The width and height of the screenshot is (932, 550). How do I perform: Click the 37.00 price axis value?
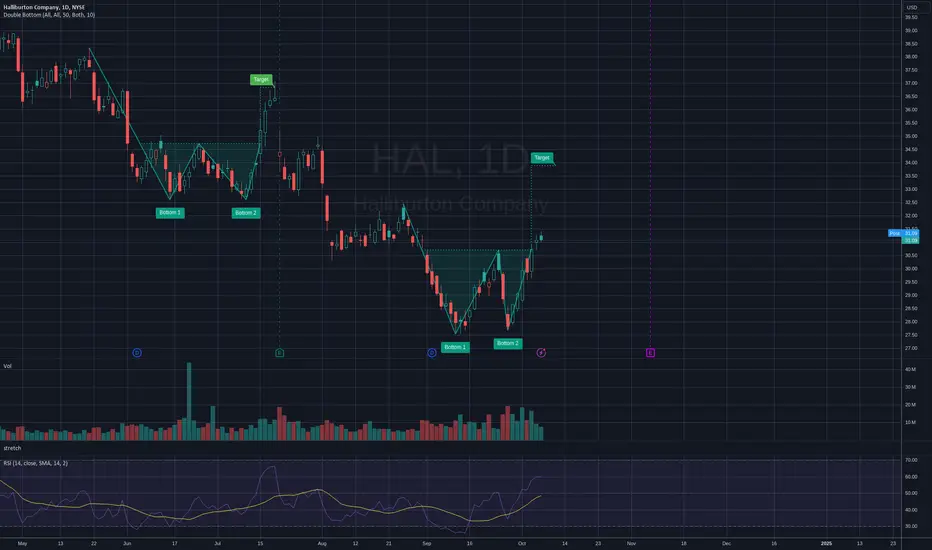[911, 83]
